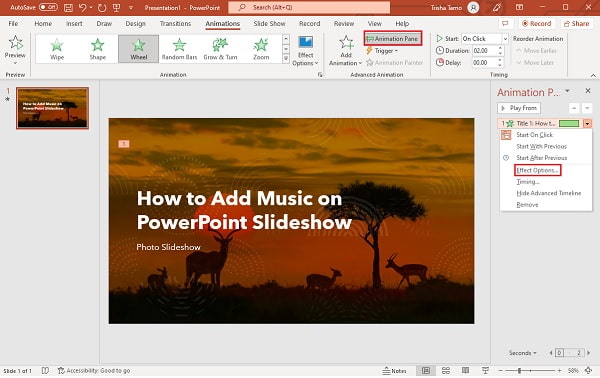
Task: Preview the slide animations
Action: 15,50
